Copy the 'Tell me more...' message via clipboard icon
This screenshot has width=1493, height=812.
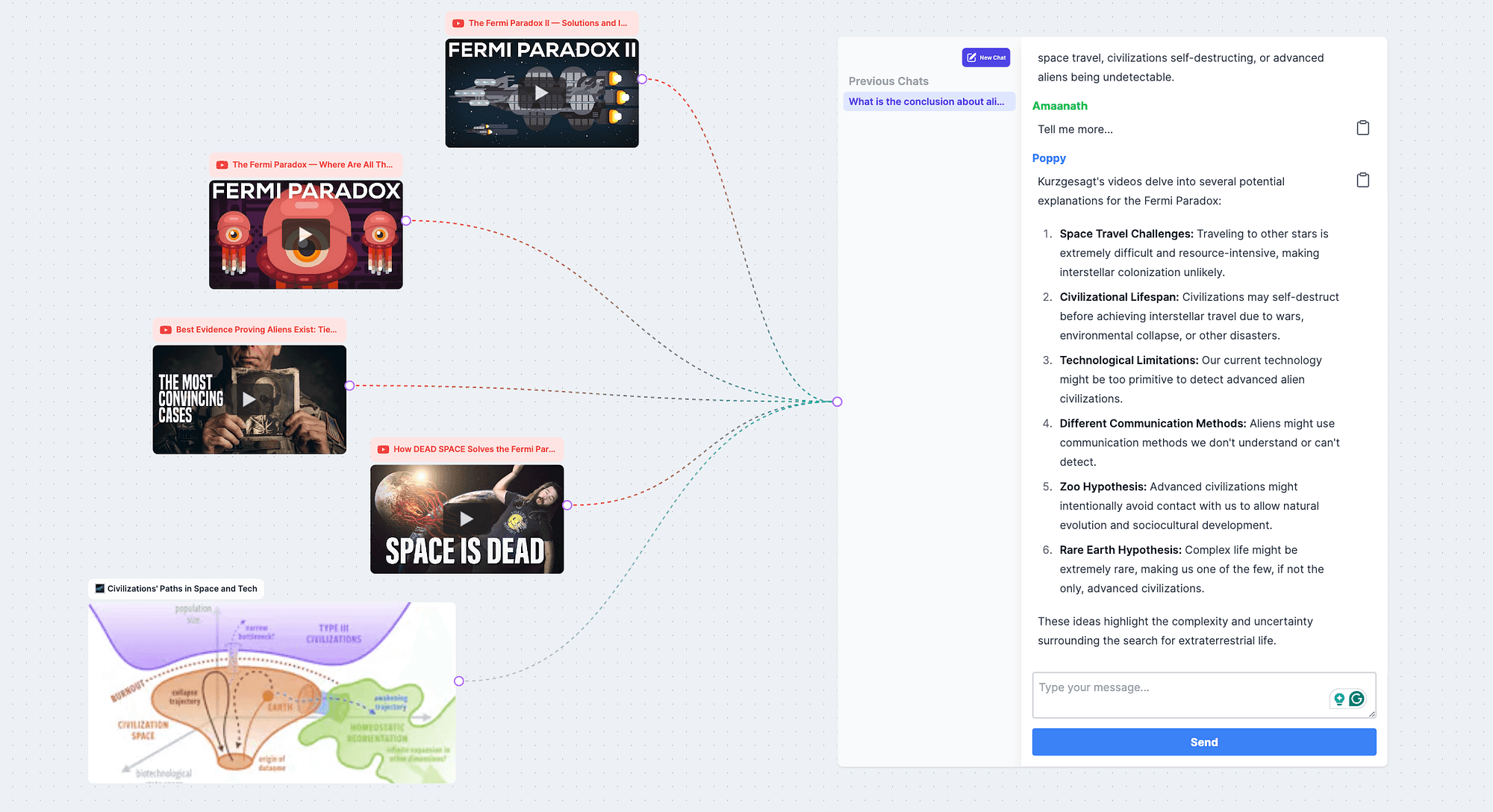pos(1362,128)
